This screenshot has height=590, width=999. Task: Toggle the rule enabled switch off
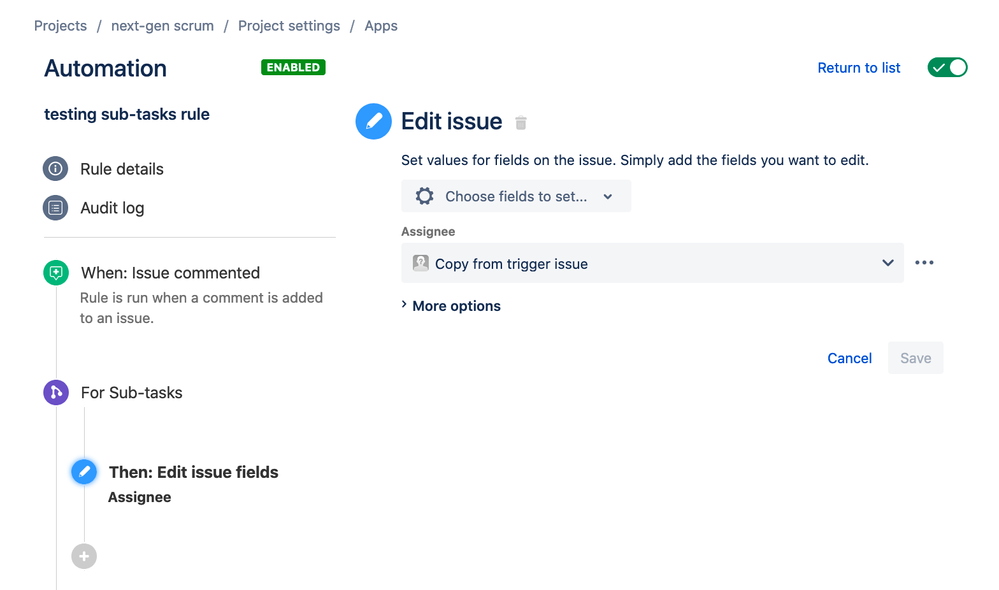(947, 68)
